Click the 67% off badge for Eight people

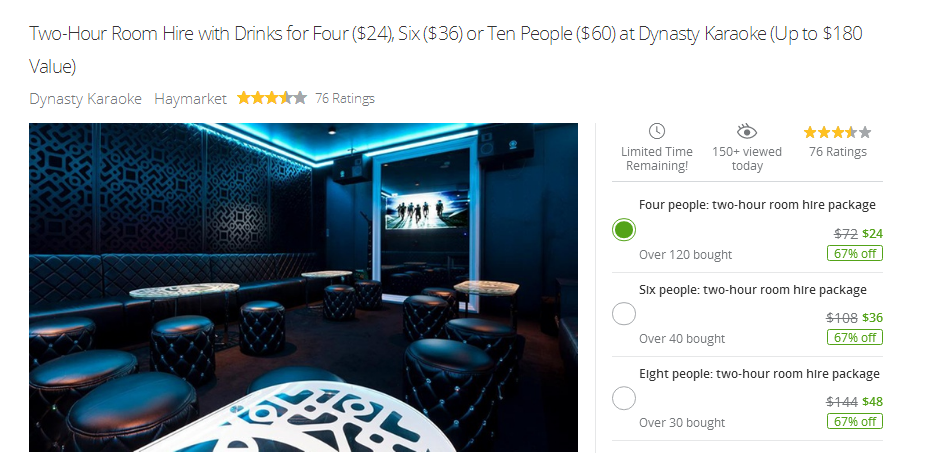tap(855, 422)
